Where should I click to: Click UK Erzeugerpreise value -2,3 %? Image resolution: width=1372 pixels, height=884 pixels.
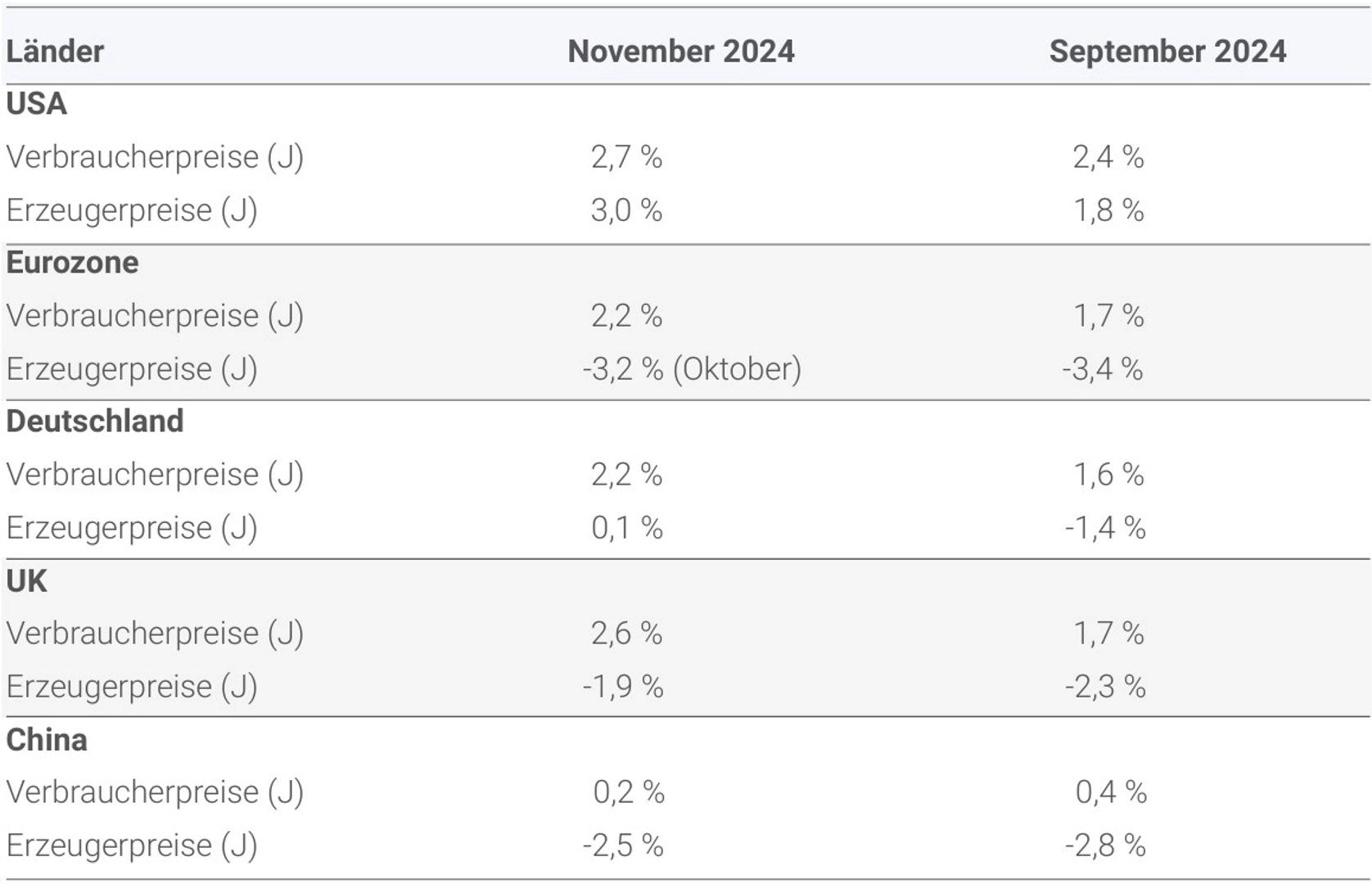click(x=1104, y=687)
